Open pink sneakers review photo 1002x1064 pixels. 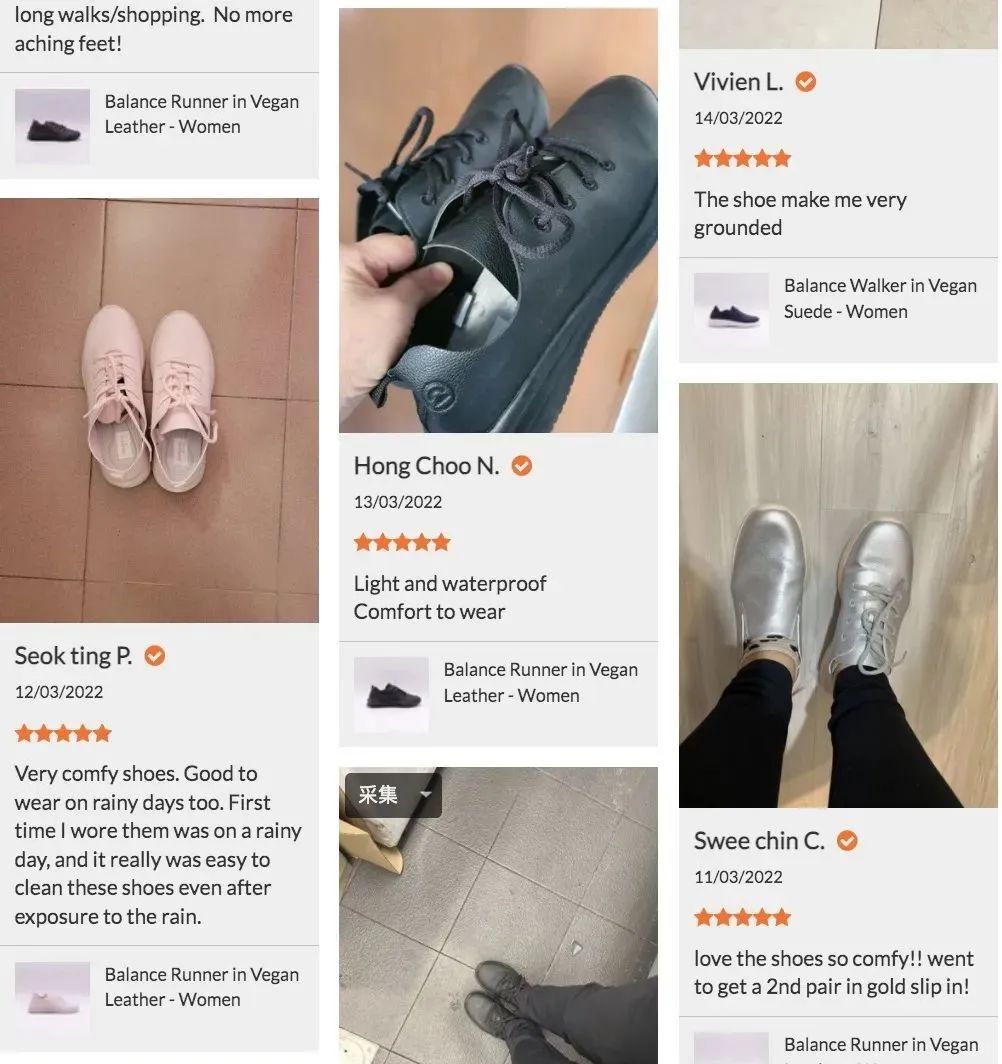(159, 411)
